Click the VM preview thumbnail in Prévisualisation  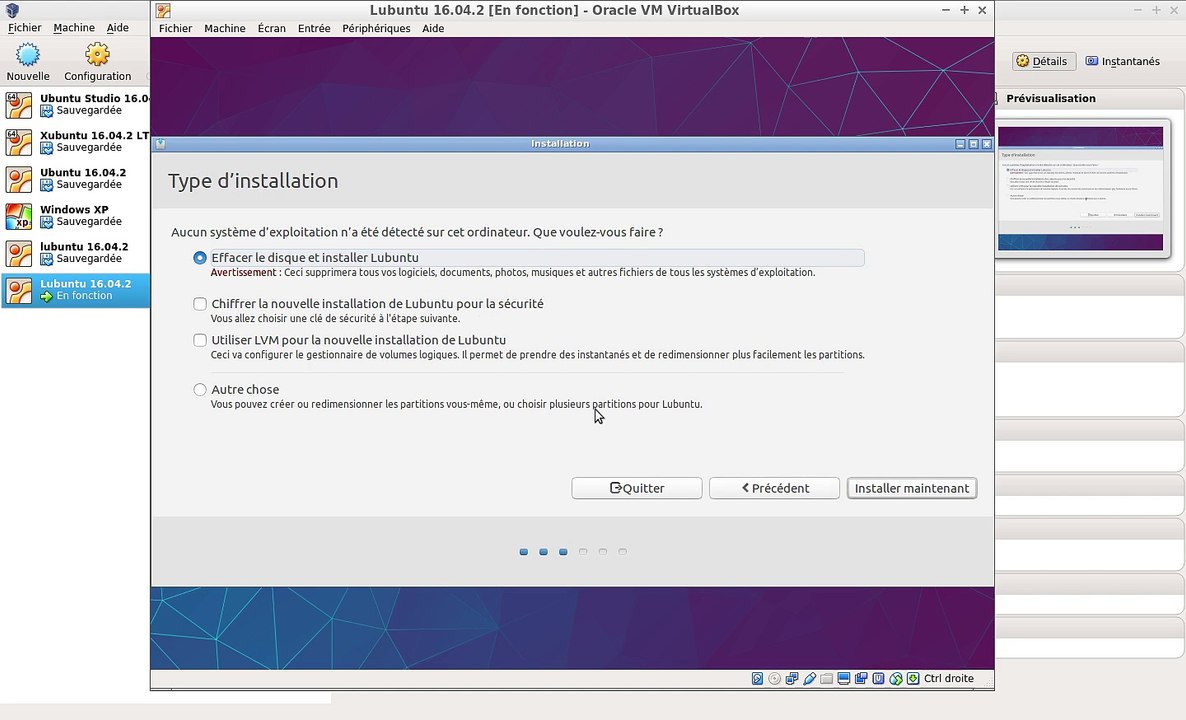pyautogui.click(x=1080, y=188)
